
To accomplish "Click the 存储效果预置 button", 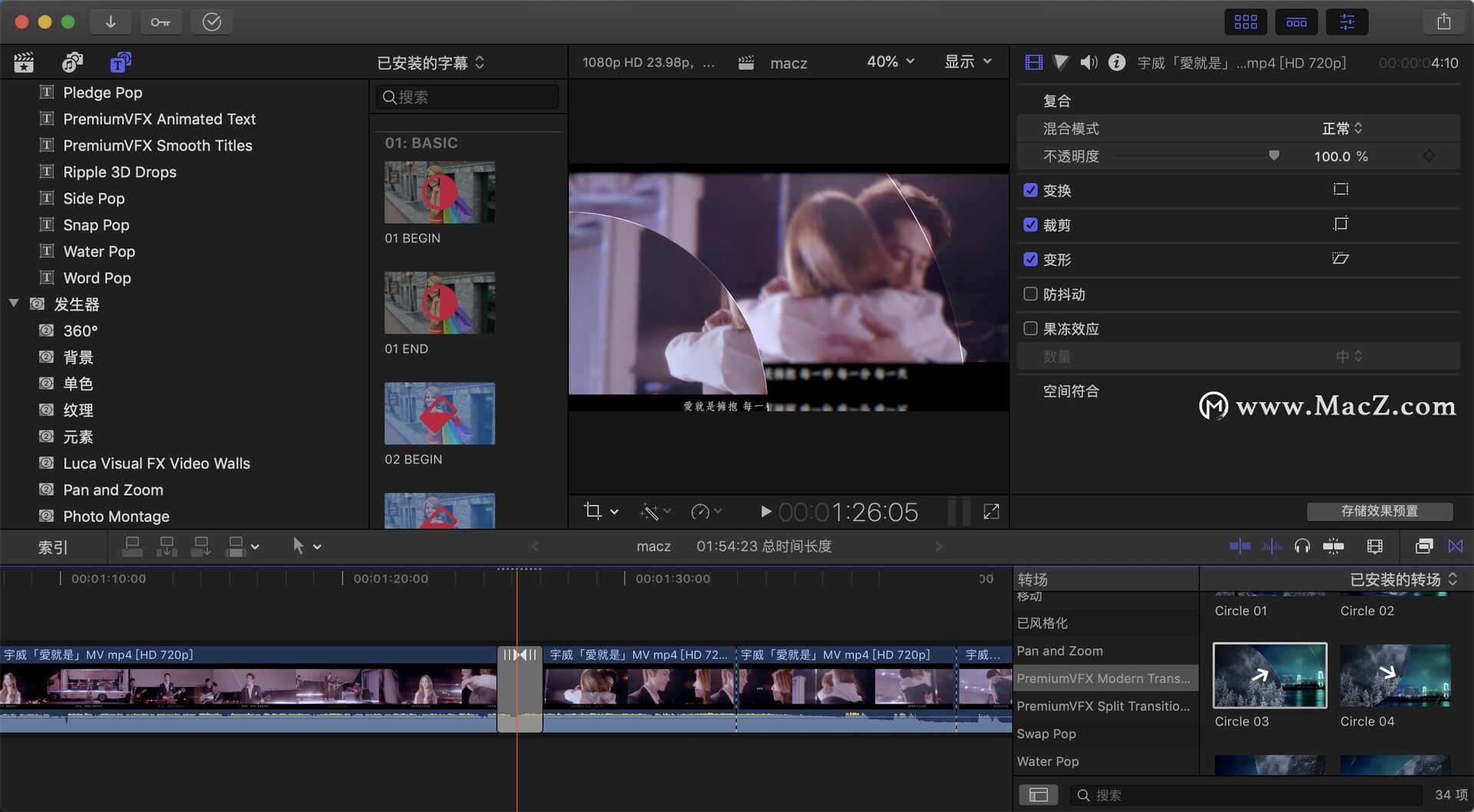I will point(1380,511).
